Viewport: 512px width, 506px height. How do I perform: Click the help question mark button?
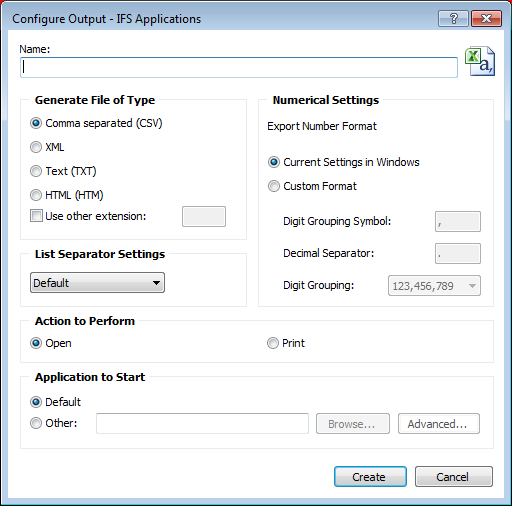pyautogui.click(x=453, y=19)
